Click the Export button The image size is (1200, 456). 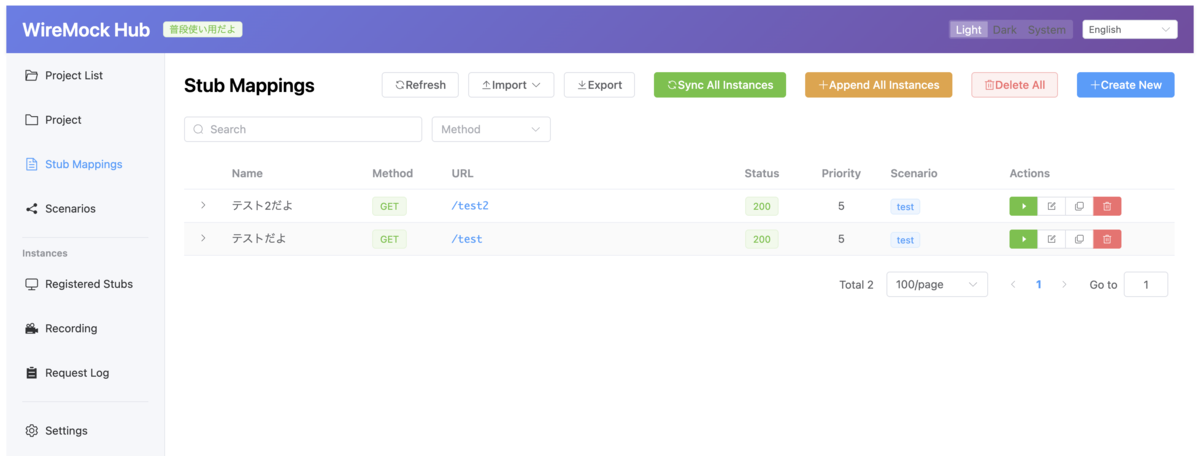[x=599, y=85]
